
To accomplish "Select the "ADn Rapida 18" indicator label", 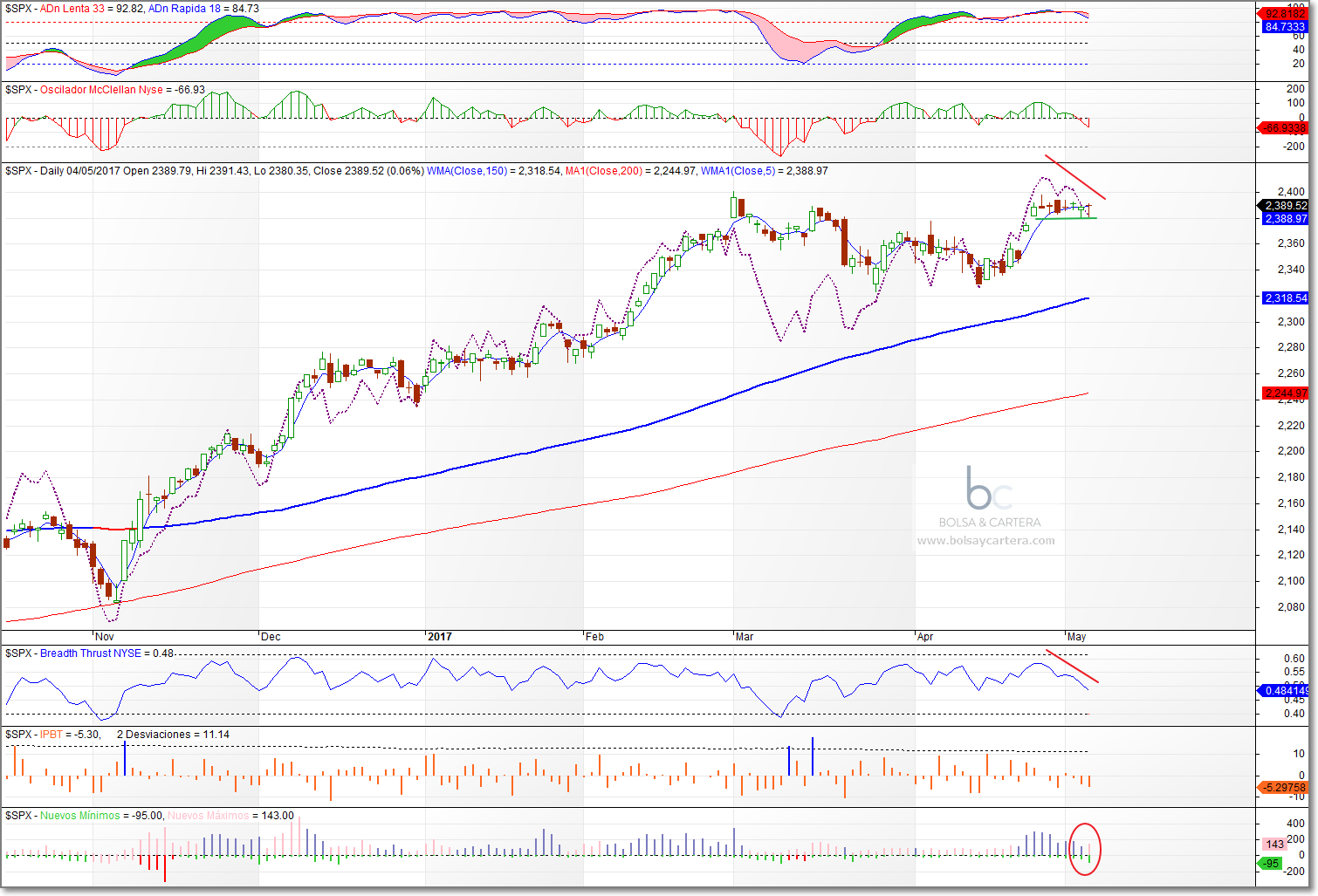I will 184,9.
